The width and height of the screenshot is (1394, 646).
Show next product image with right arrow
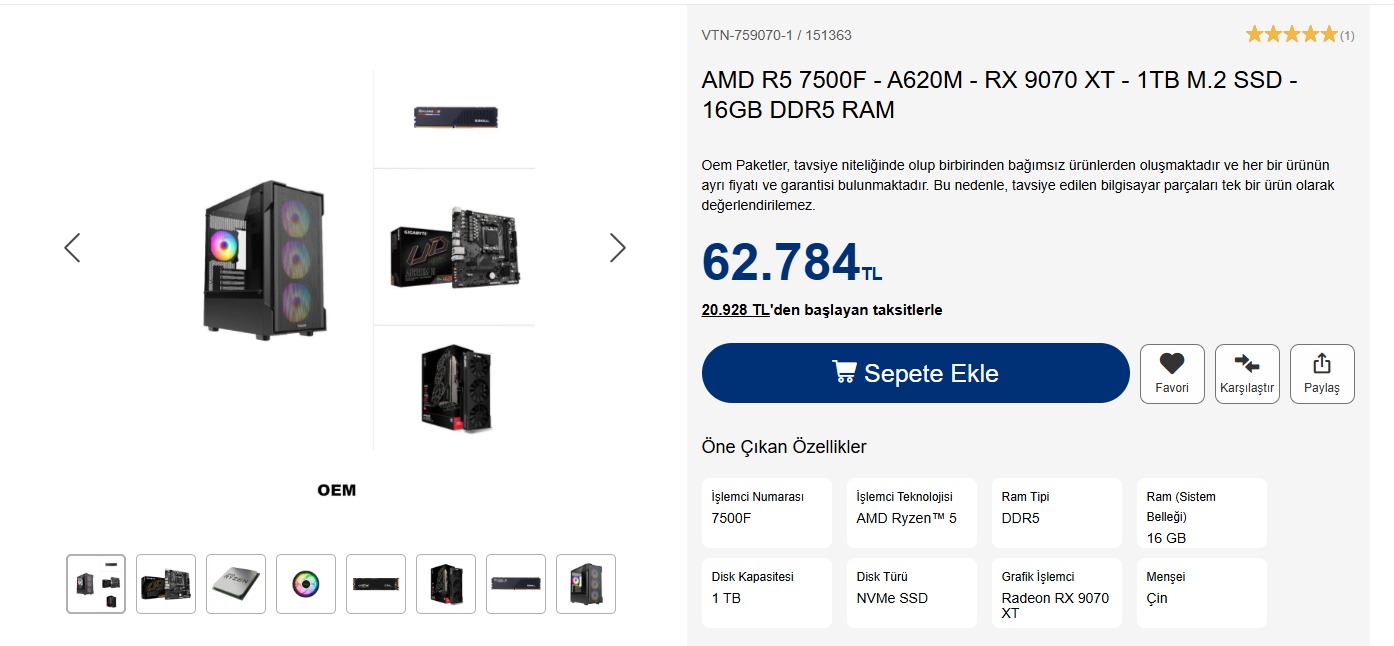(x=617, y=248)
